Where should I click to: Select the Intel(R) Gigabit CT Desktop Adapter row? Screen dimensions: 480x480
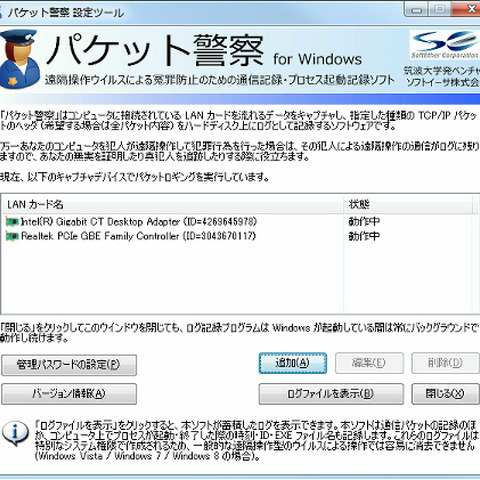(x=238, y=222)
